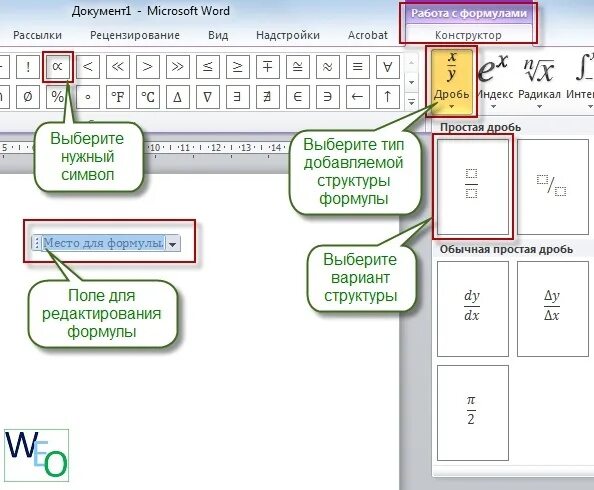Viewport: 594px width, 490px height.
Task: Insert the percent symbol
Action: point(58,97)
